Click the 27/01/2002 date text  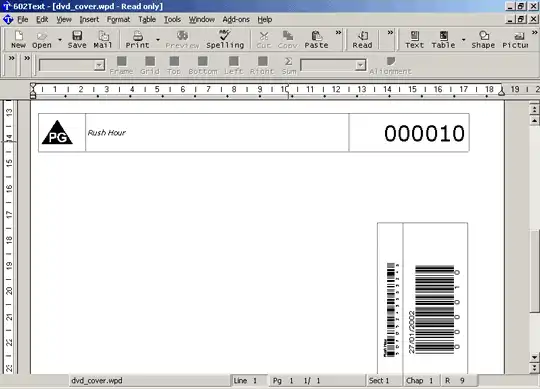(412, 332)
